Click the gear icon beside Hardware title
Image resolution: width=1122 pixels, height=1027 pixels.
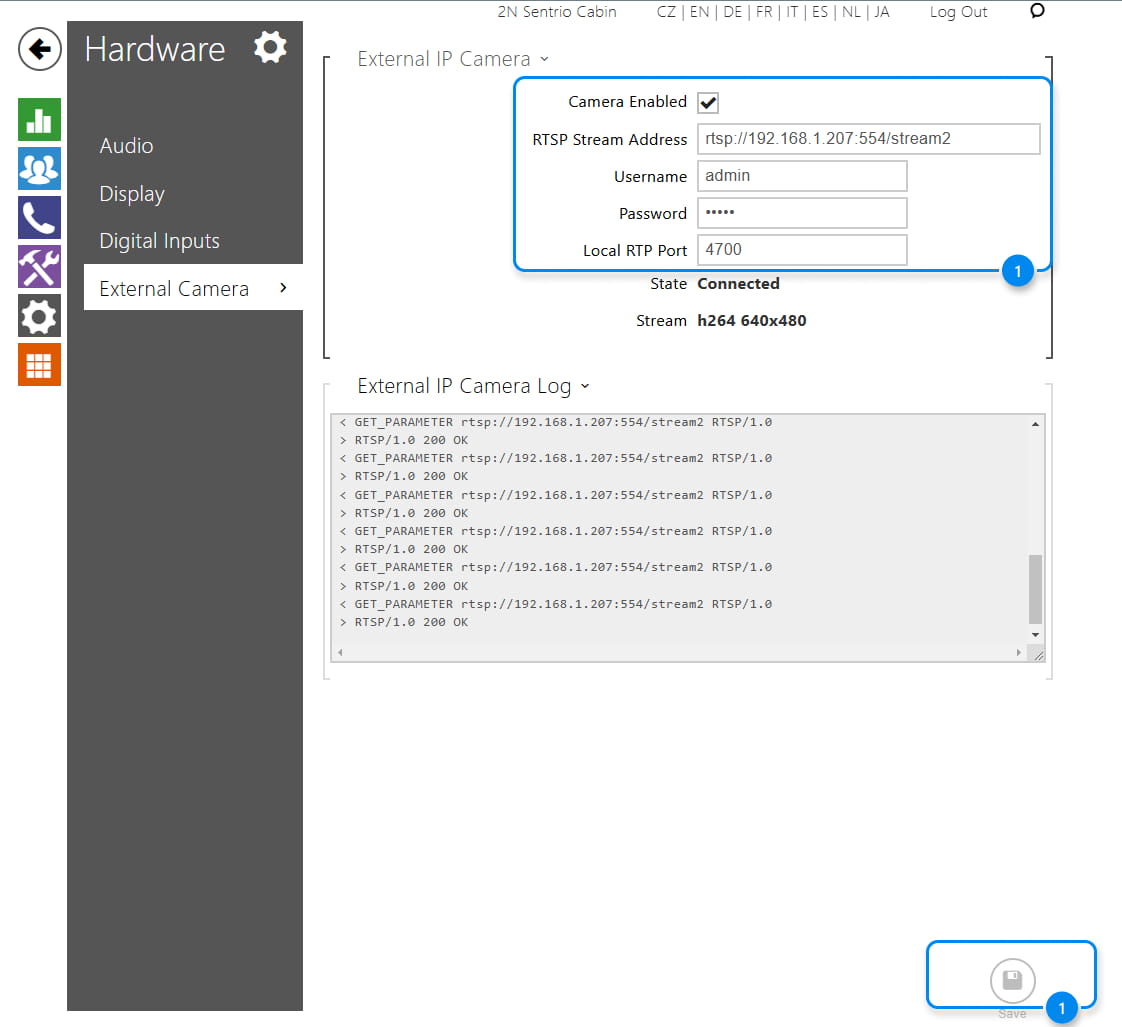tap(270, 47)
